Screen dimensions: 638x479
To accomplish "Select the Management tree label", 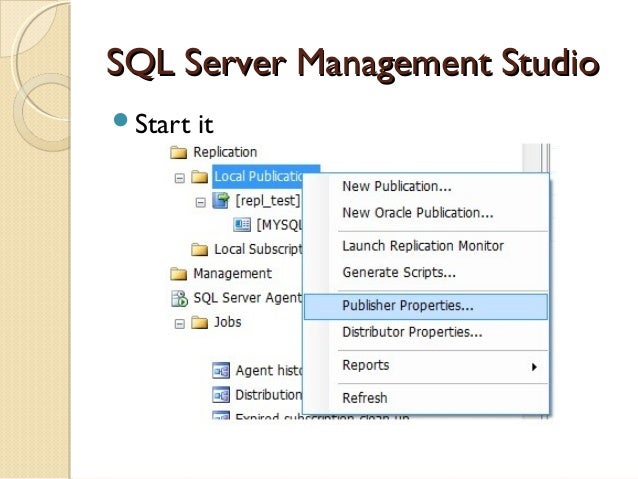I will pyautogui.click(x=232, y=273).
